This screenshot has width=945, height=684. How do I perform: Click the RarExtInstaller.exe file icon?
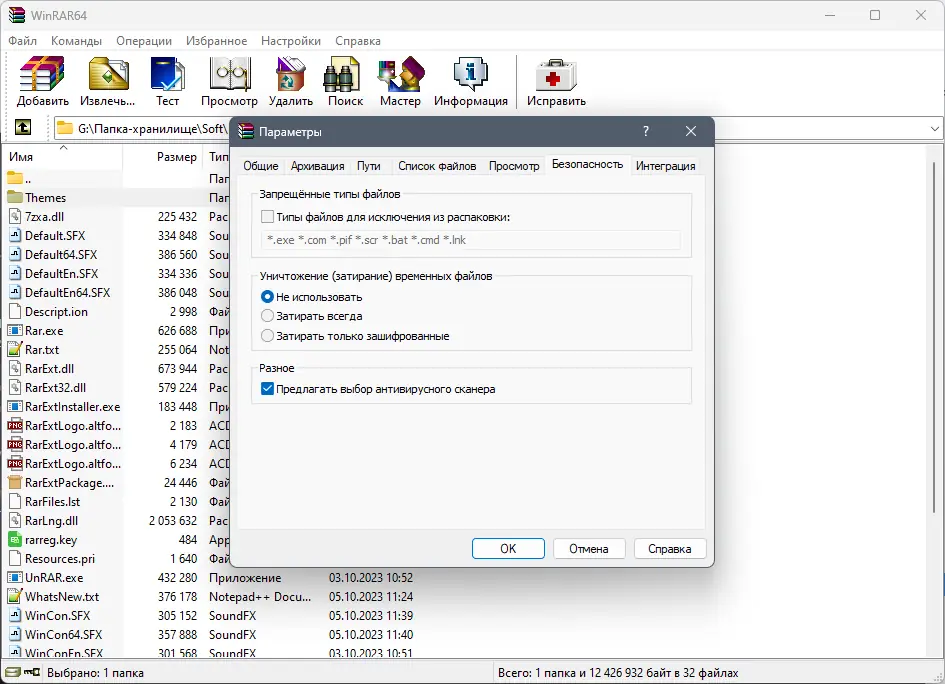coord(15,407)
